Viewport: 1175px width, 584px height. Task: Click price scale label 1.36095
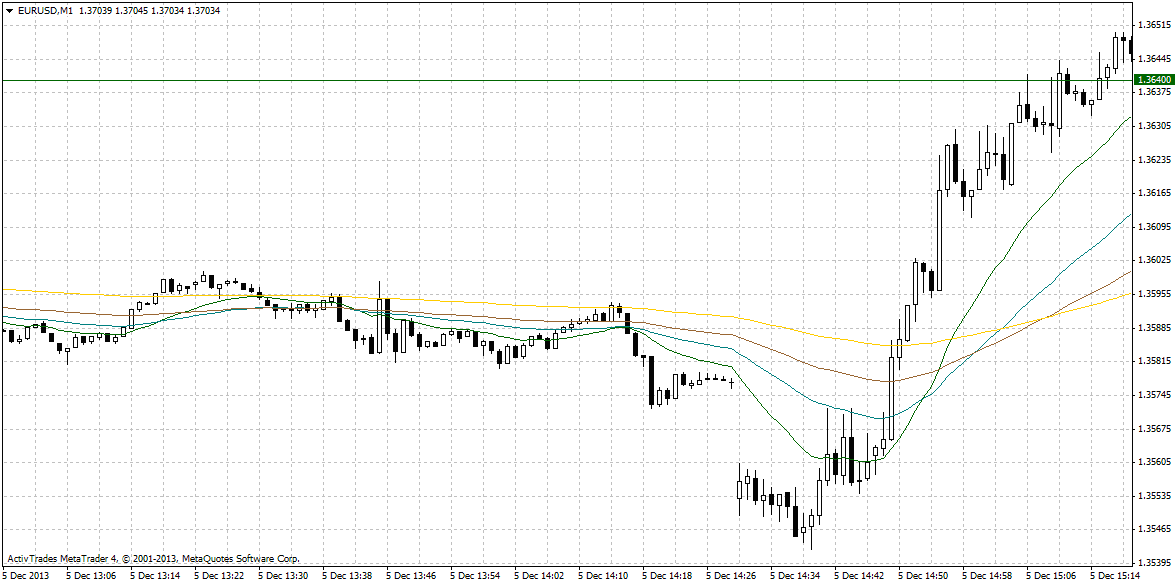(x=1154, y=226)
